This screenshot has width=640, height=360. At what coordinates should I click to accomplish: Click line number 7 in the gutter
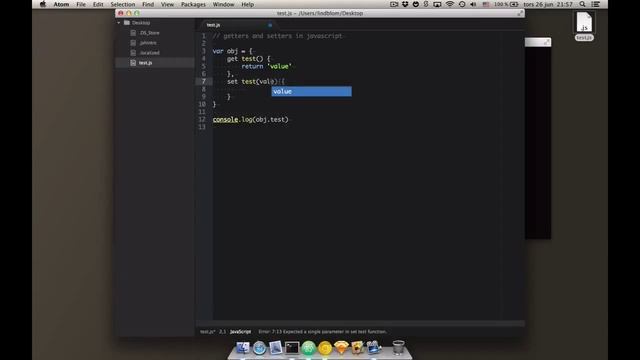[204, 81]
